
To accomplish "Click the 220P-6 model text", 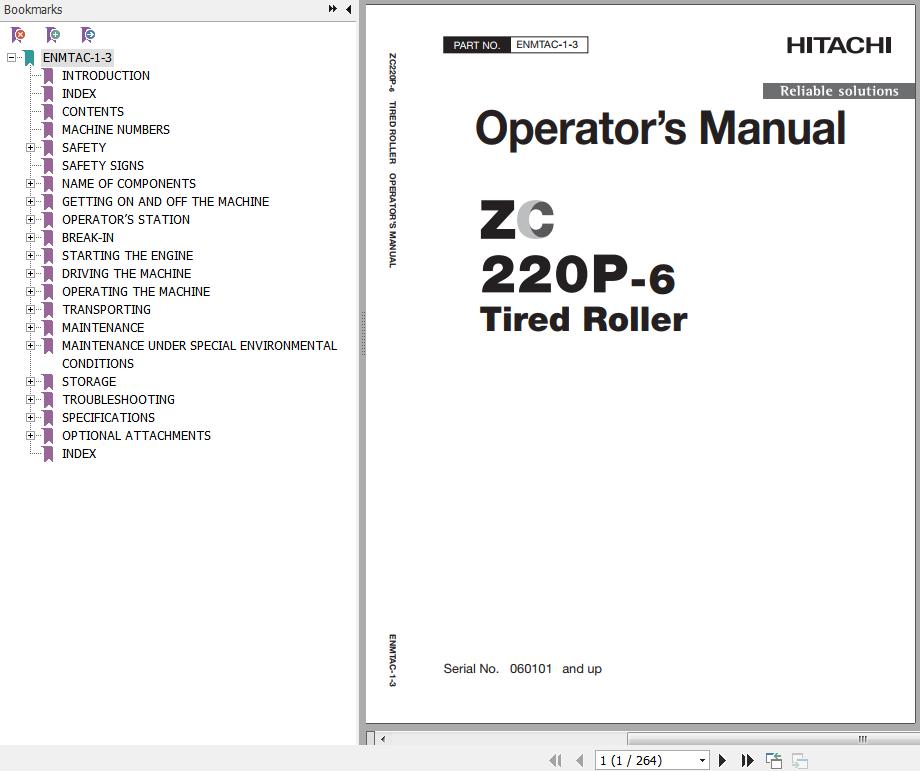I will [x=578, y=275].
